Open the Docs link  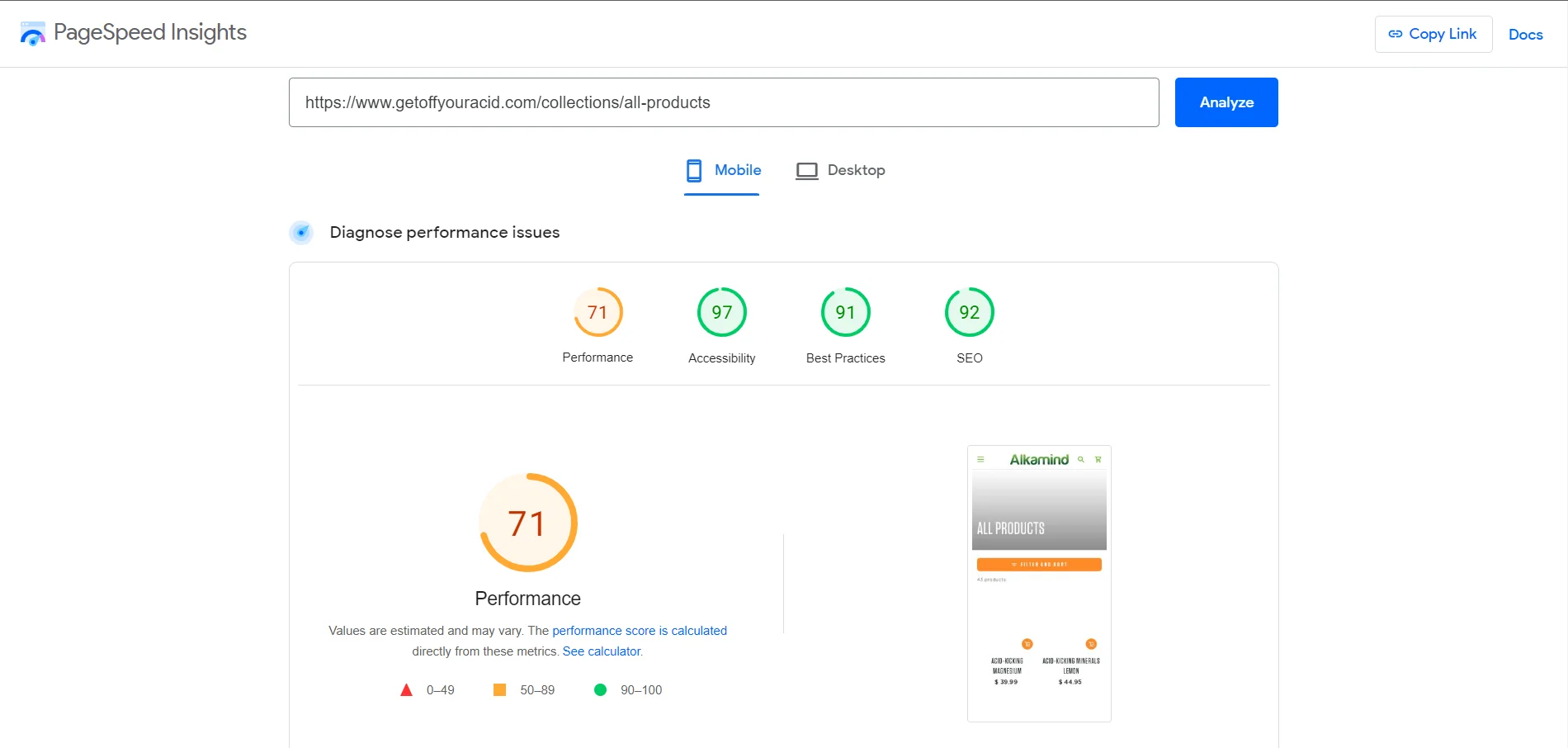pyautogui.click(x=1525, y=35)
